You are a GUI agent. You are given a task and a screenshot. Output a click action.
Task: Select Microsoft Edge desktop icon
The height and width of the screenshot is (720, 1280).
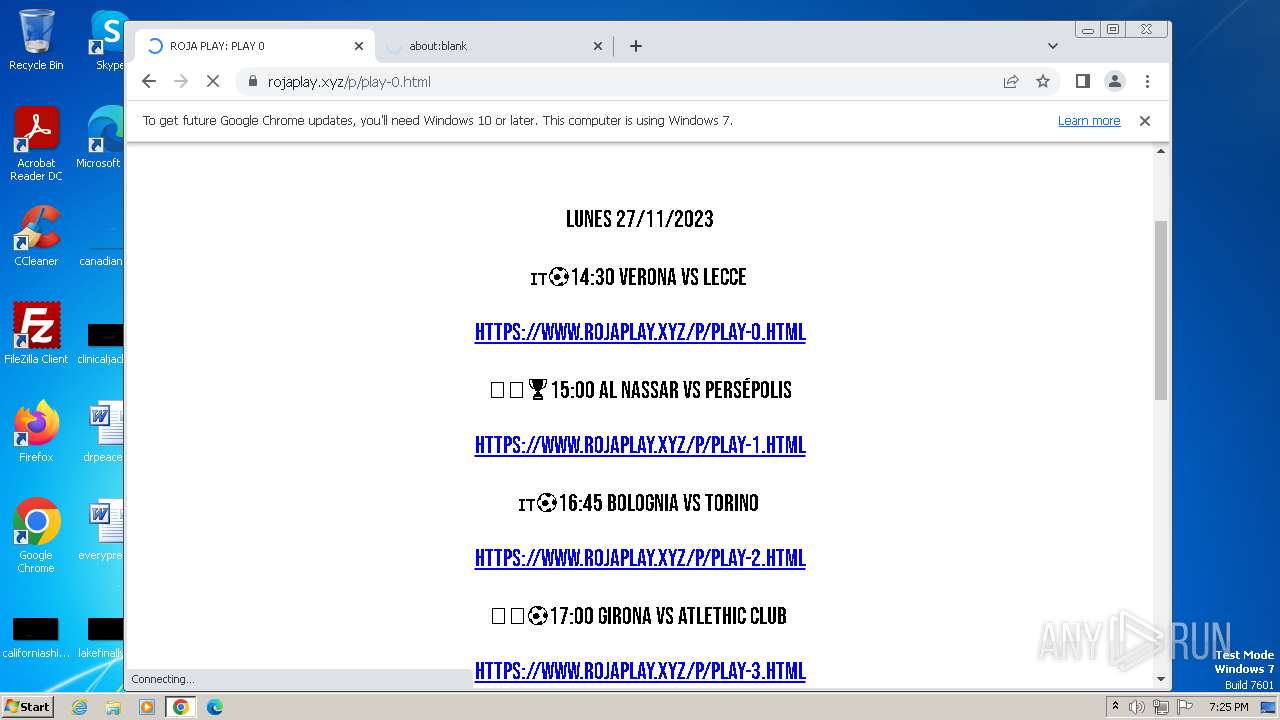pos(102,138)
